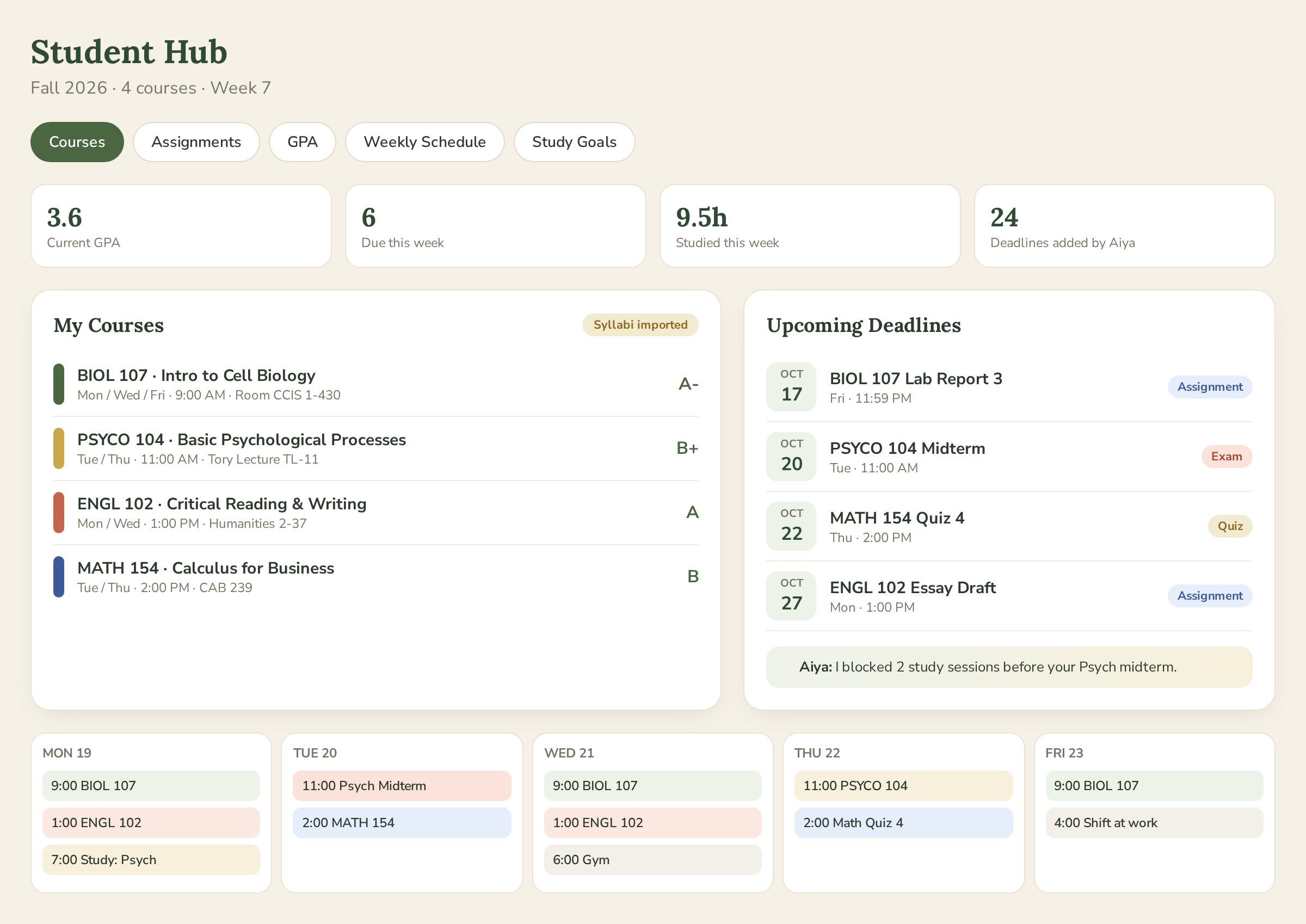Open ENGL 102 Critical Reading & Writing course
Image resolution: width=1306 pixels, height=924 pixels.
(x=375, y=513)
